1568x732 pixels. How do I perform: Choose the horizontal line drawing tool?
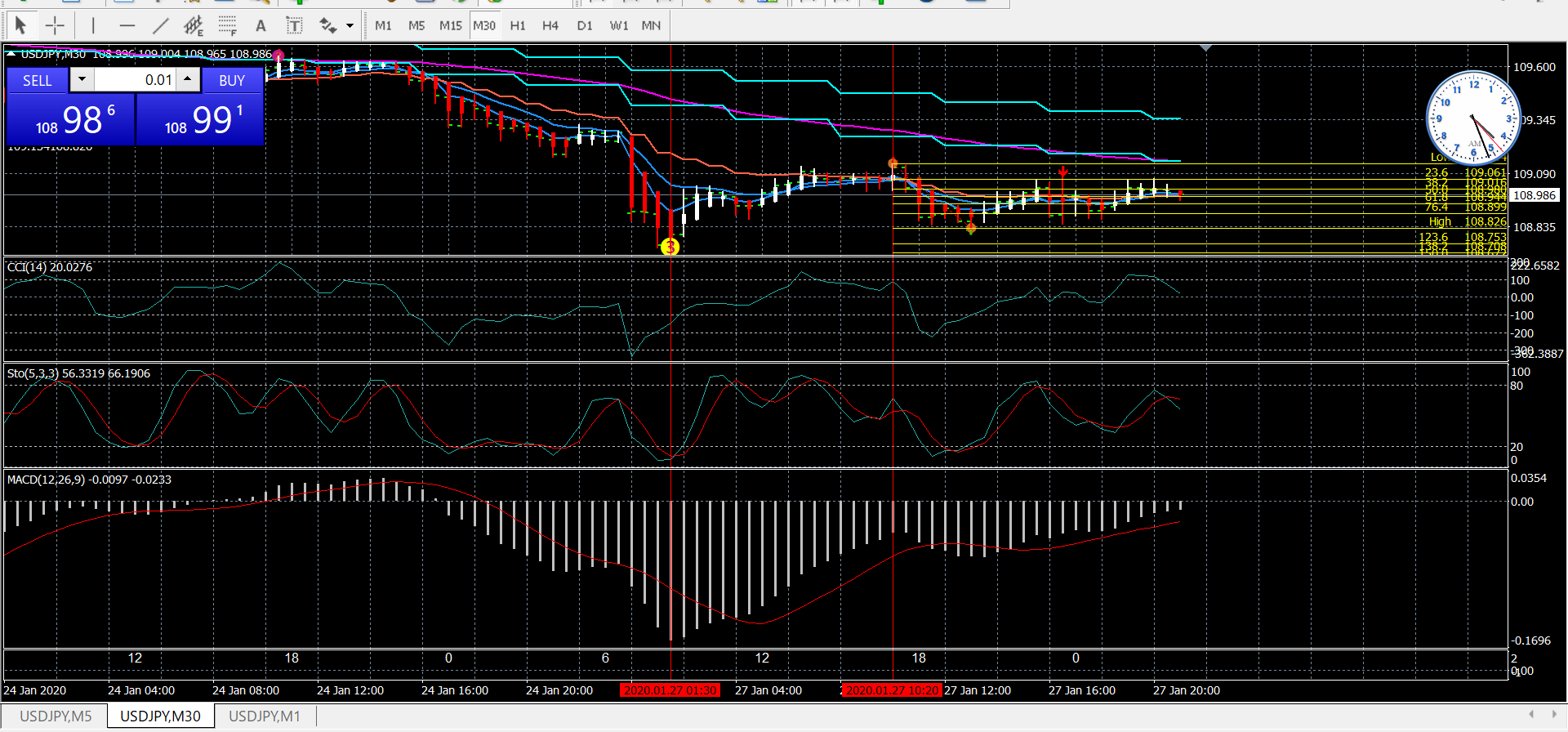pyautogui.click(x=127, y=25)
